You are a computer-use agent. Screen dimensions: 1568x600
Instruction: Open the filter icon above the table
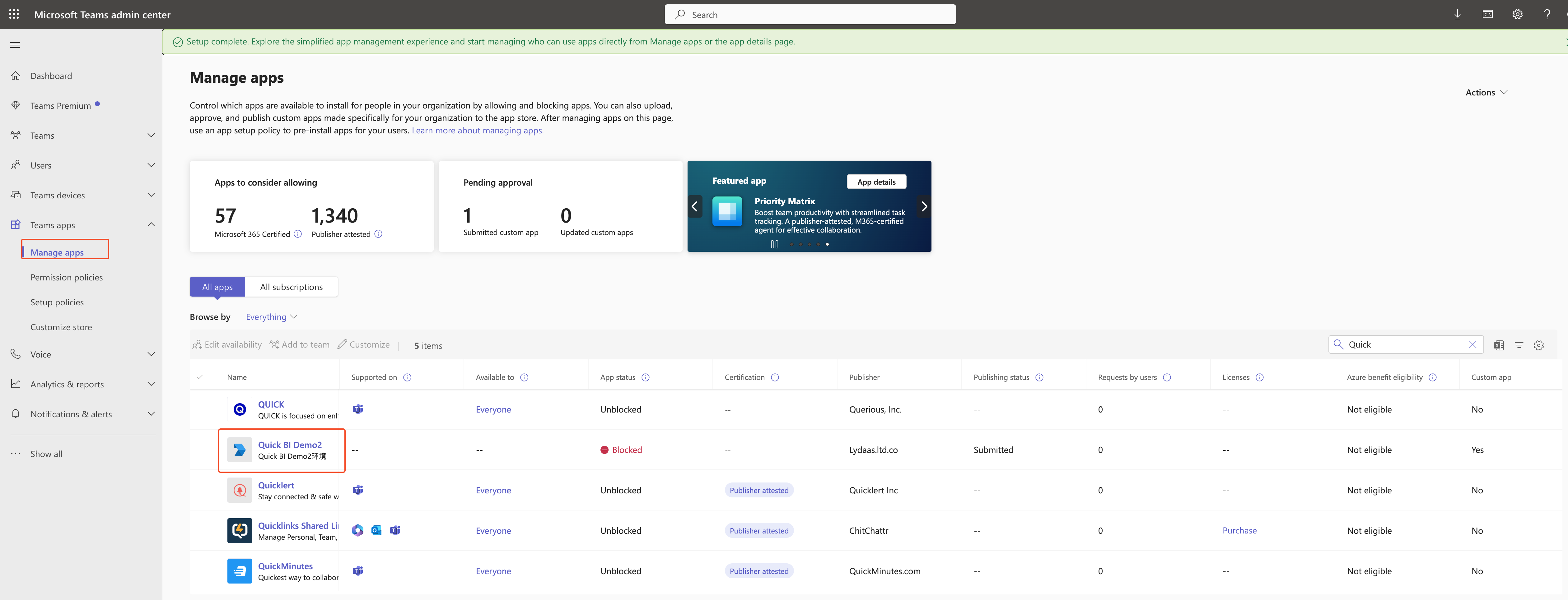[1519, 345]
